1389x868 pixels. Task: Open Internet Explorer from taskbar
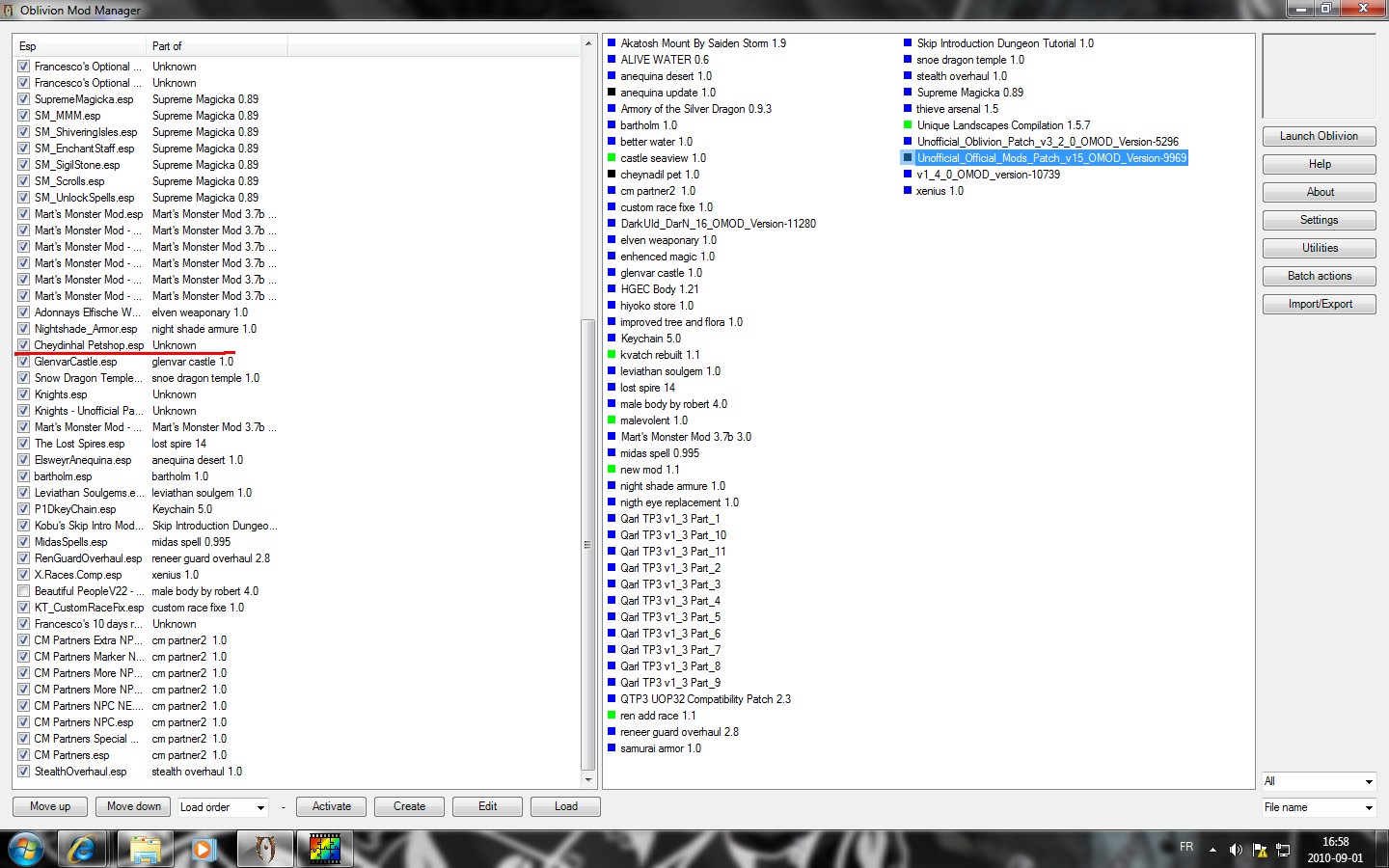(82, 849)
